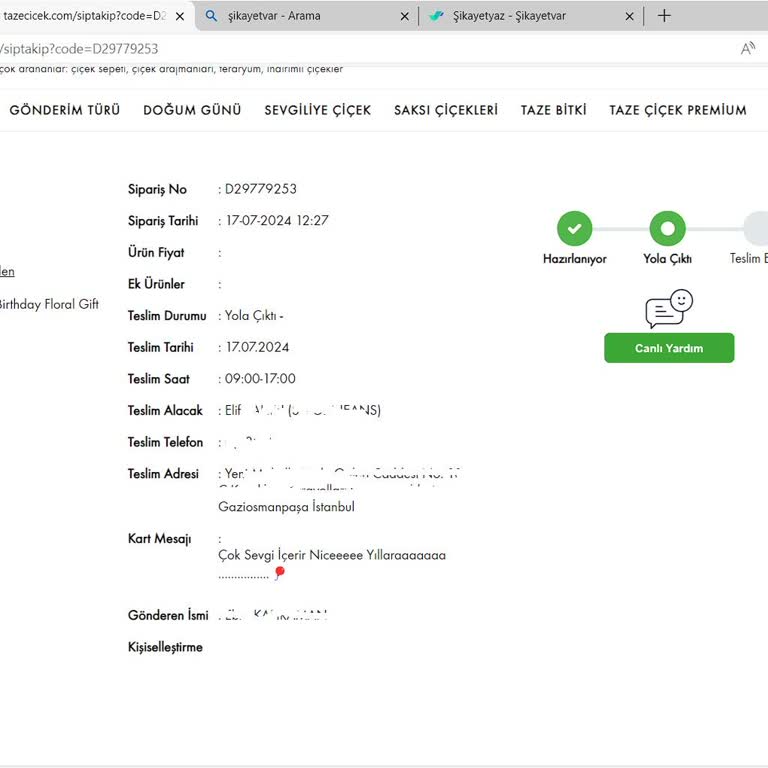Select the order number D29779253 text

pos(261,189)
